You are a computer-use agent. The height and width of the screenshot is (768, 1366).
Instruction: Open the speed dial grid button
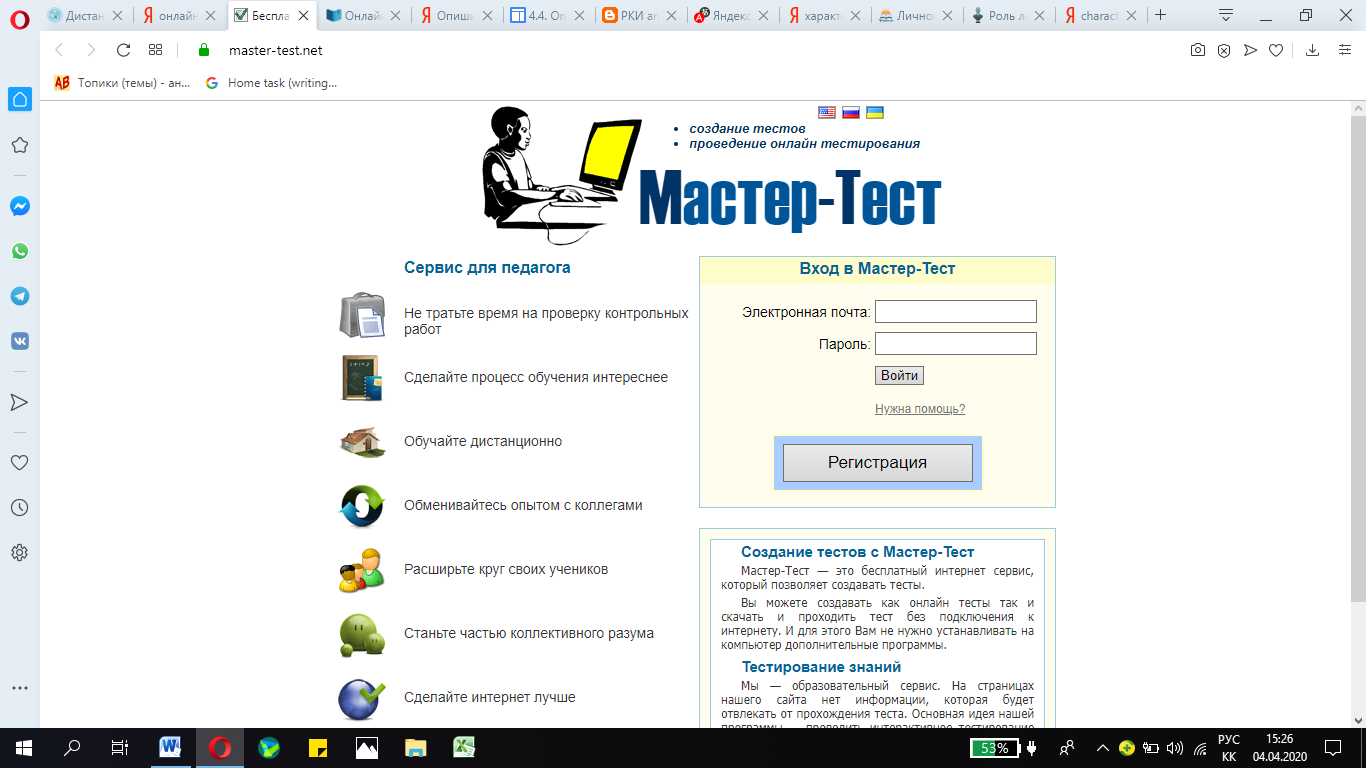155,50
